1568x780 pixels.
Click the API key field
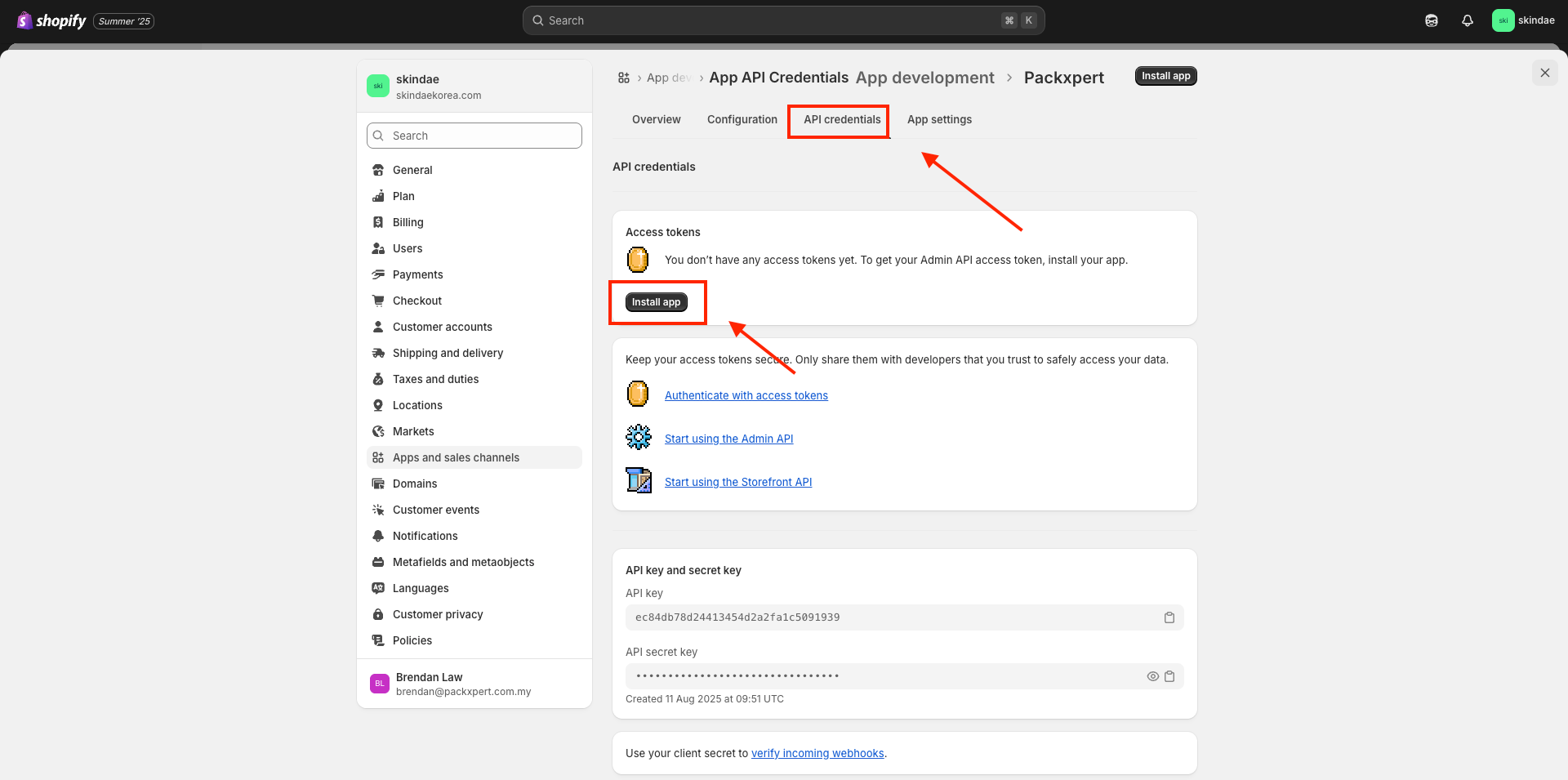[904, 617]
